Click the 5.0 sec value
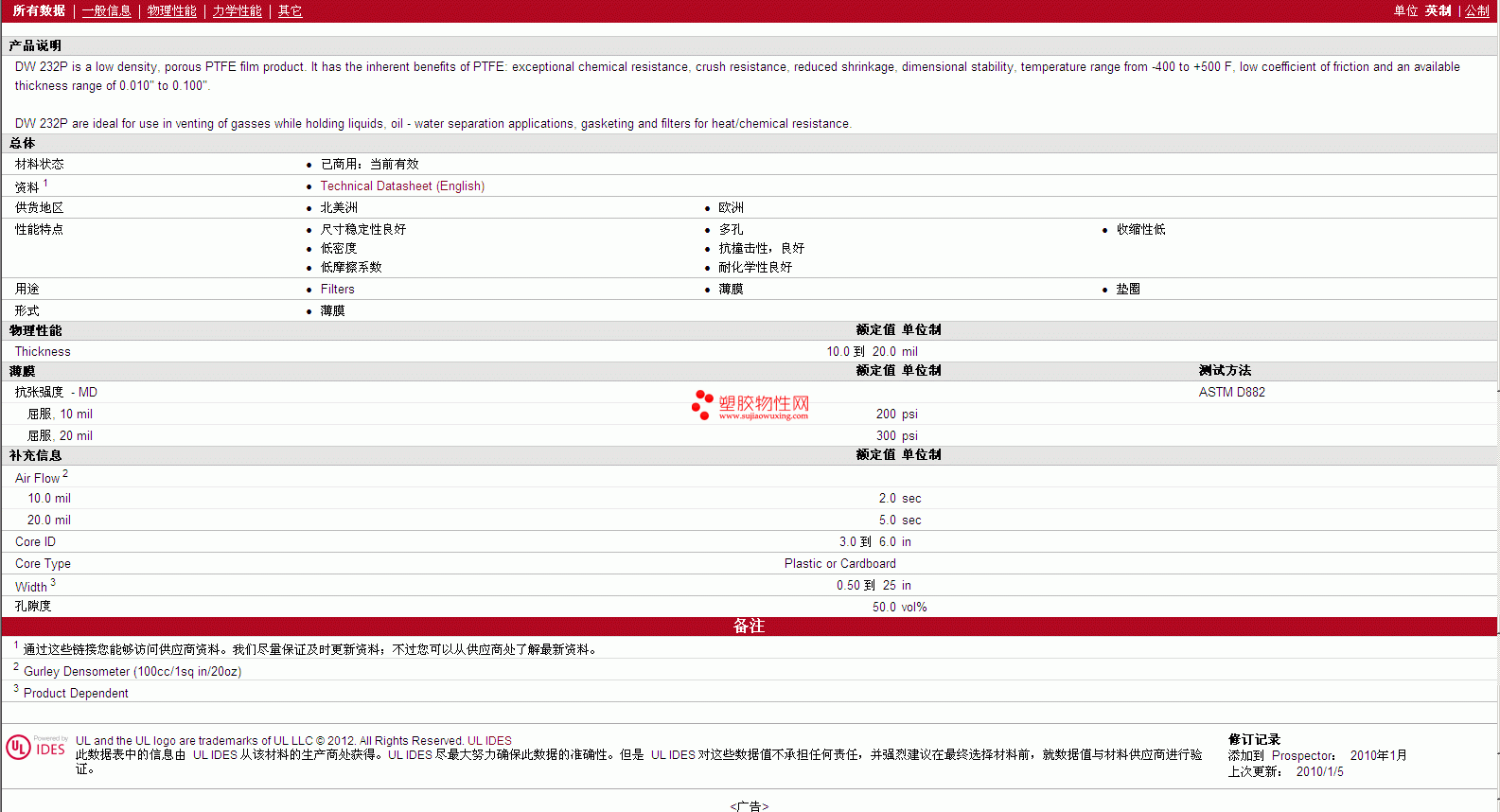 click(899, 521)
